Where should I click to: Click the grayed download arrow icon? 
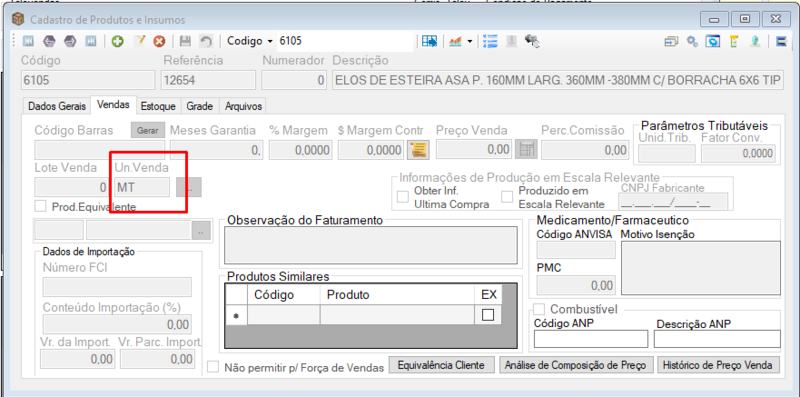point(511,41)
